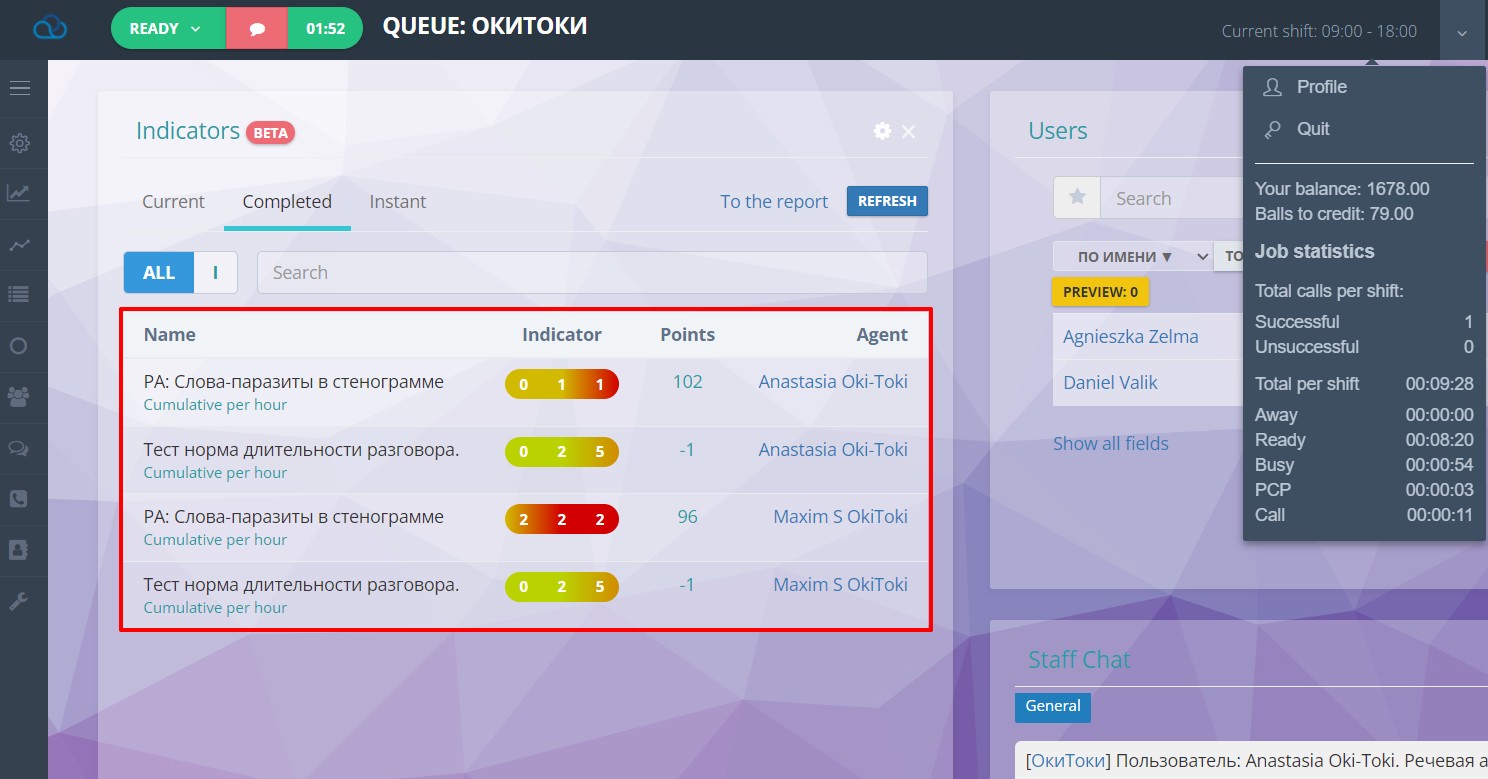
Task: Click the wrench tools icon in the sidebar
Action: [x=19, y=601]
